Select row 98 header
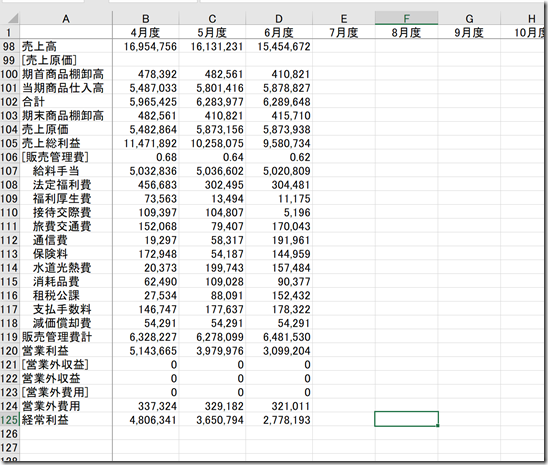Image resolution: width=548 pixels, height=465 pixels. coord(9,46)
